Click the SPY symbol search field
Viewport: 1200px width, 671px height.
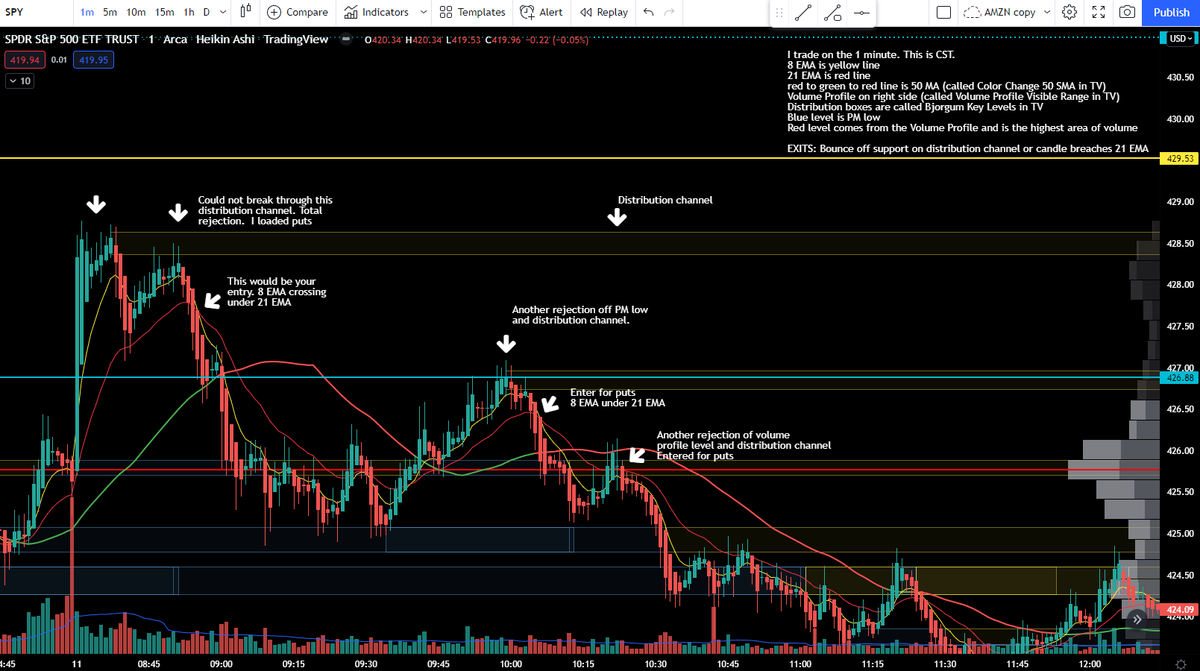pos(35,12)
